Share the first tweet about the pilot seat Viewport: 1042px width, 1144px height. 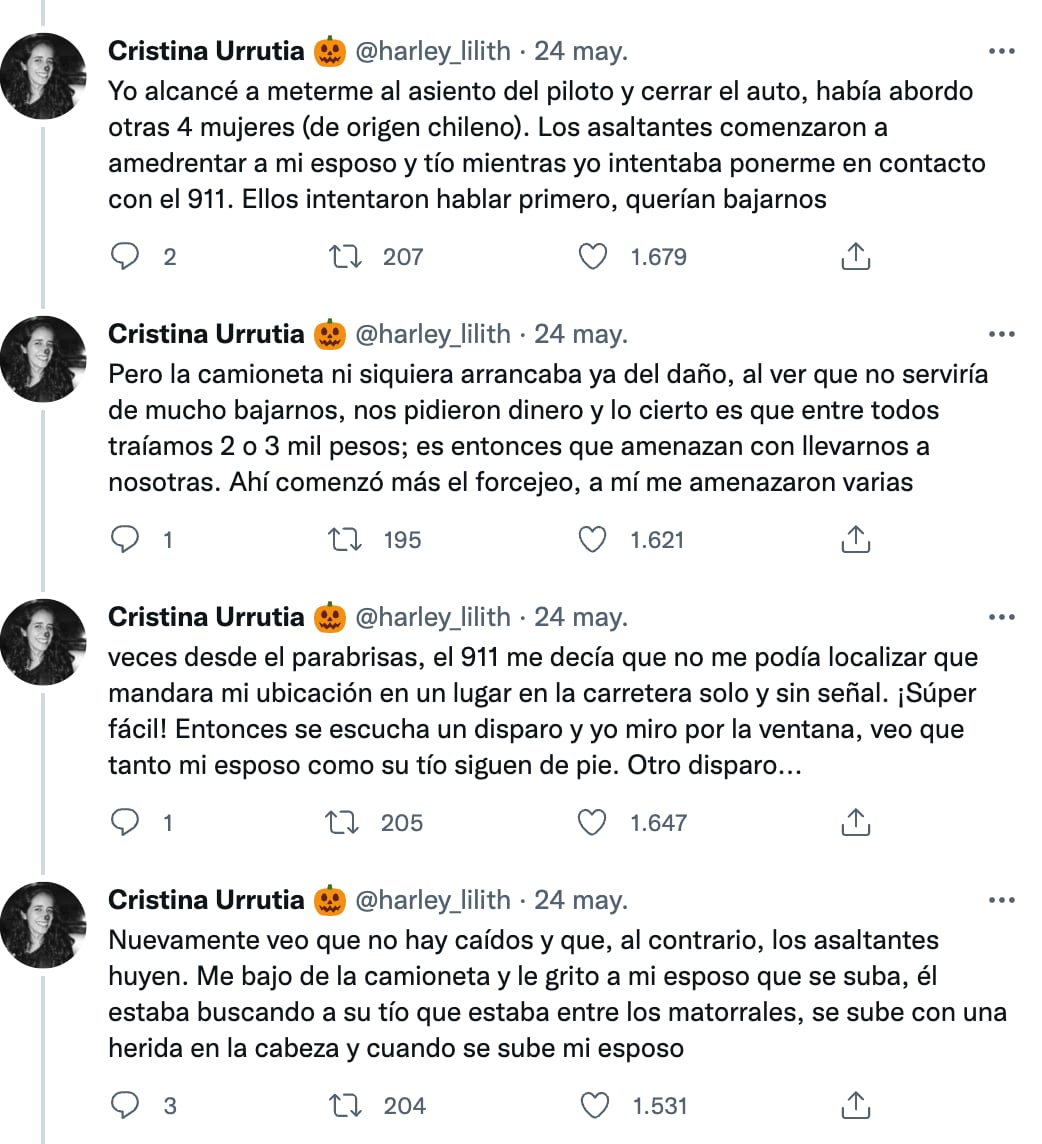(x=854, y=257)
